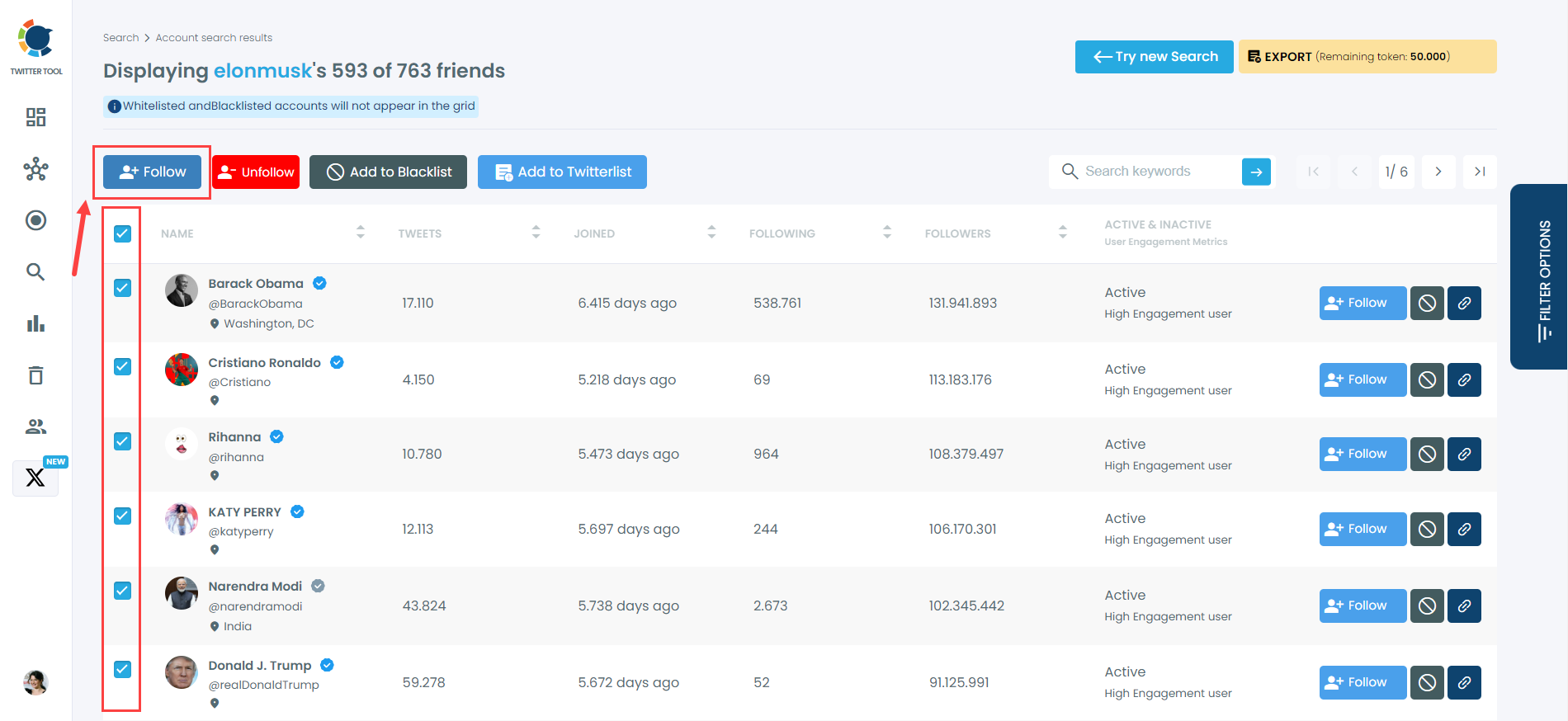Open Cristiano Ronaldo's profile picture
The image size is (1568, 721).
point(182,370)
